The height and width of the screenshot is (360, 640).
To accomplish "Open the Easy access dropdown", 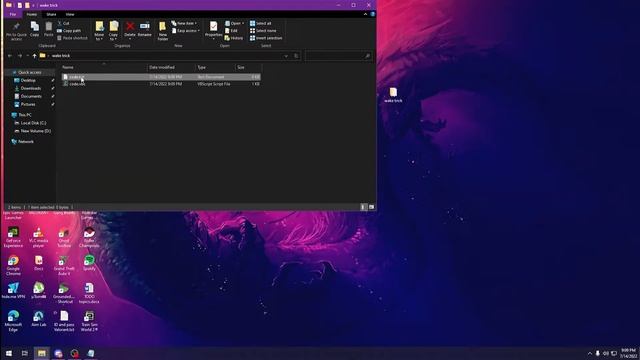I will 186,31.
